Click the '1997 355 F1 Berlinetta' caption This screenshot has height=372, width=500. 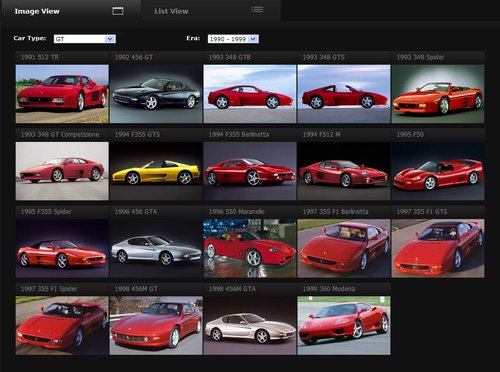tap(335, 212)
